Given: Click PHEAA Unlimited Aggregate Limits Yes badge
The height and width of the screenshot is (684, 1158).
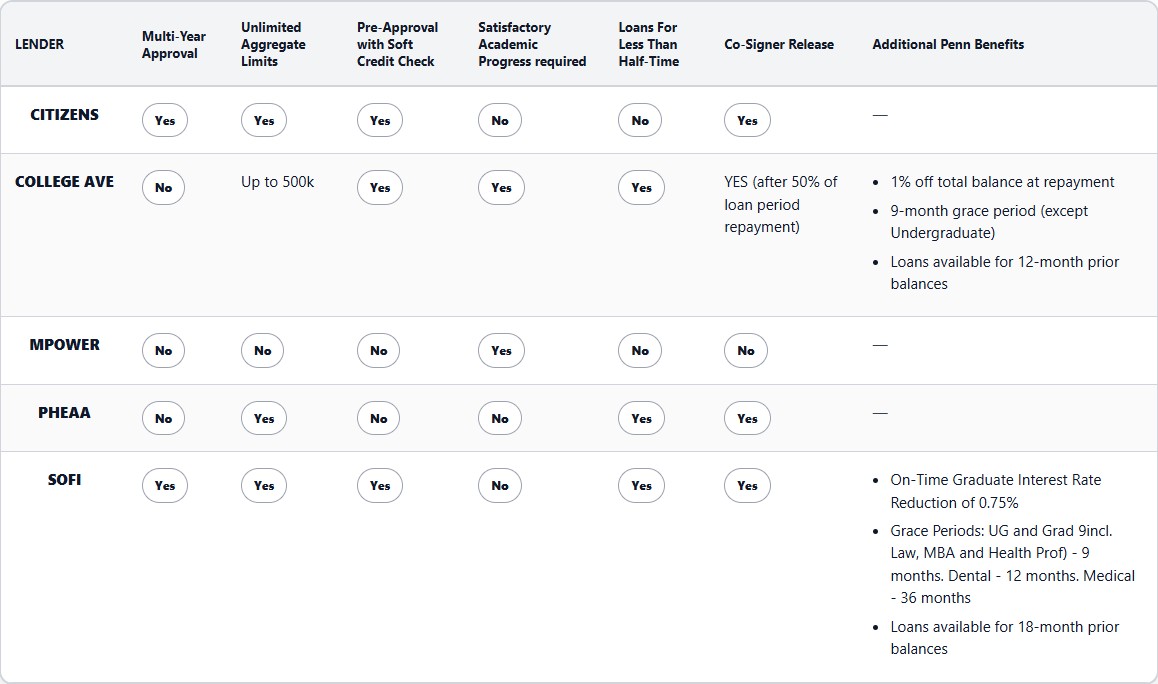Looking at the screenshot, I should [x=263, y=419].
